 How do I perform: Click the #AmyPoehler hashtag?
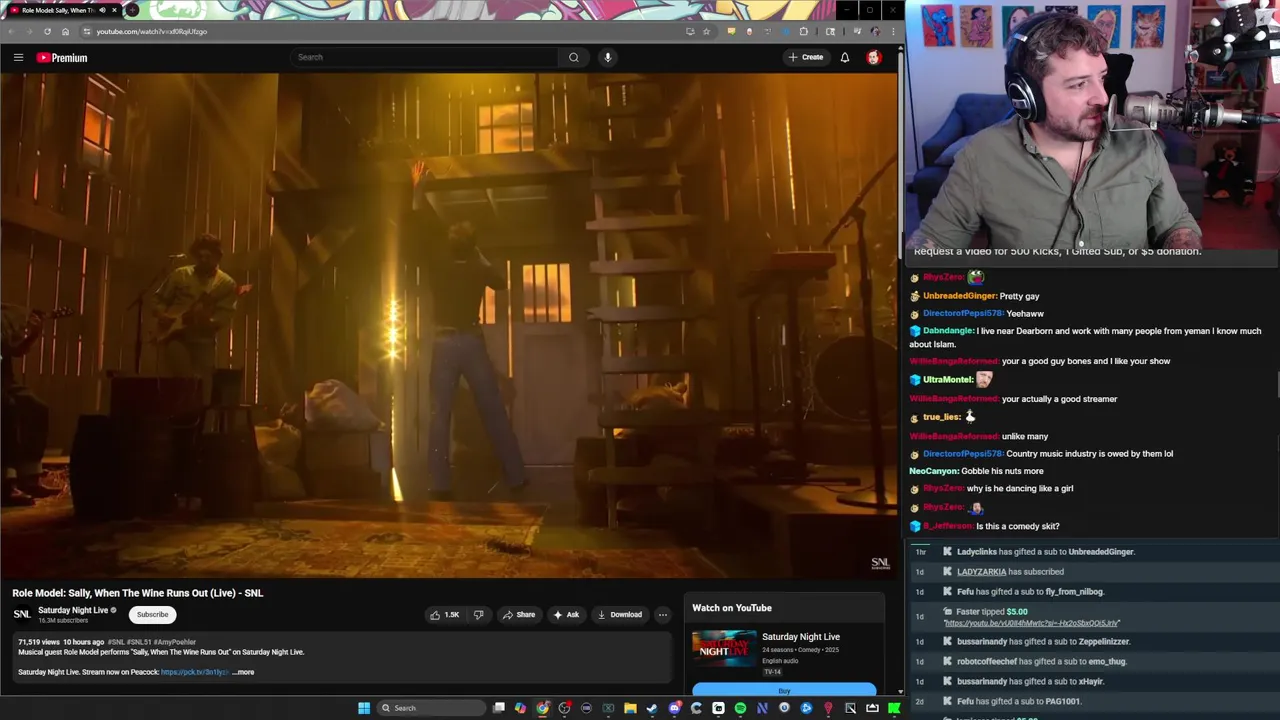[176, 642]
